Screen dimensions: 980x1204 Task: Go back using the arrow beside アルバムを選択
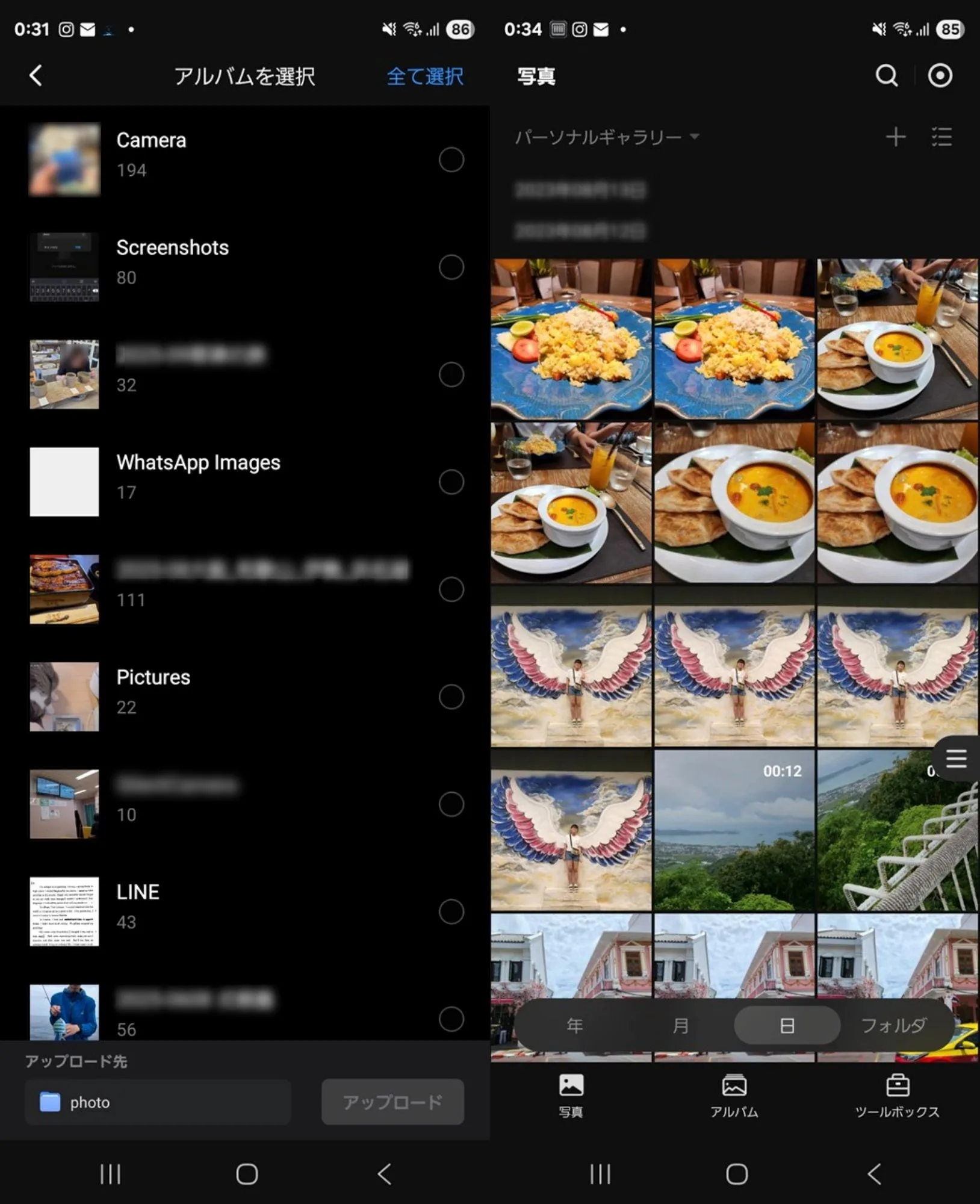coord(36,76)
